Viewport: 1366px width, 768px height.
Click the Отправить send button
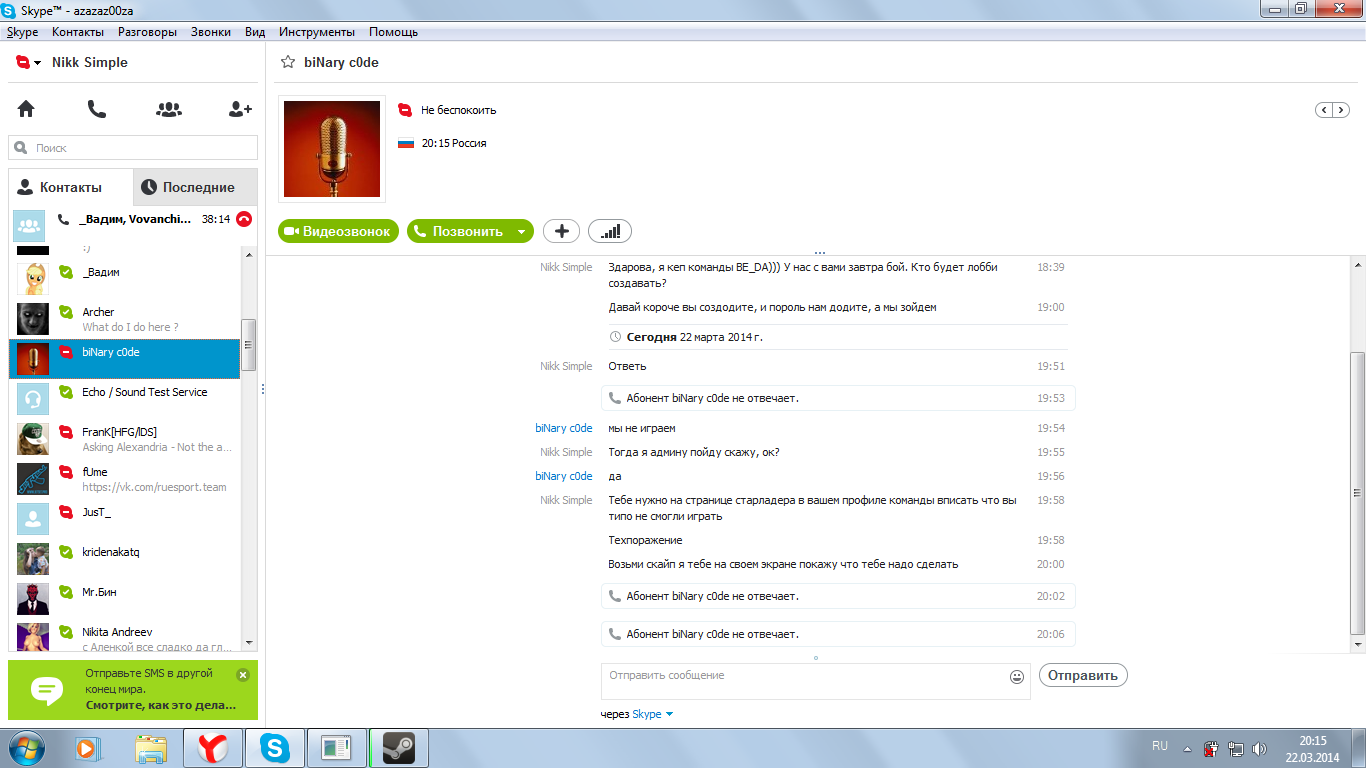point(1083,675)
